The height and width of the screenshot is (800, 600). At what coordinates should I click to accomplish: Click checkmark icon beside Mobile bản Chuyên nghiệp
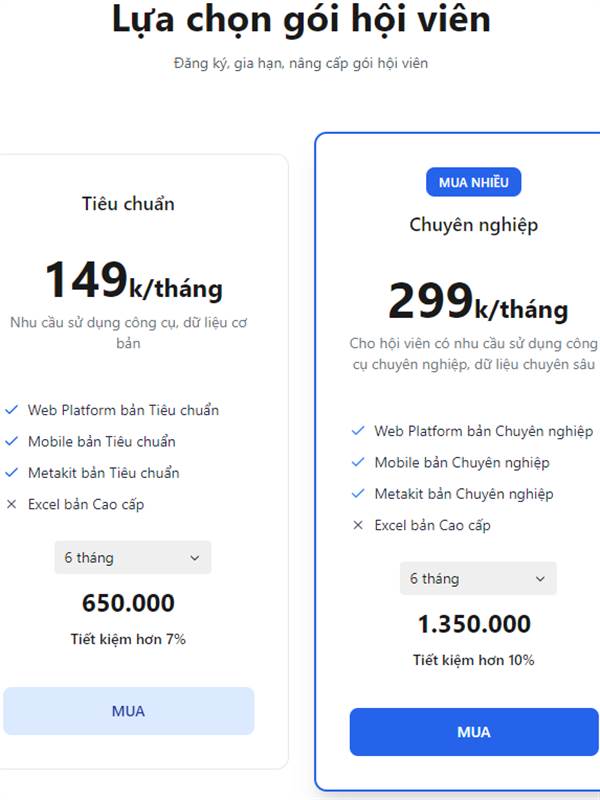click(x=358, y=462)
